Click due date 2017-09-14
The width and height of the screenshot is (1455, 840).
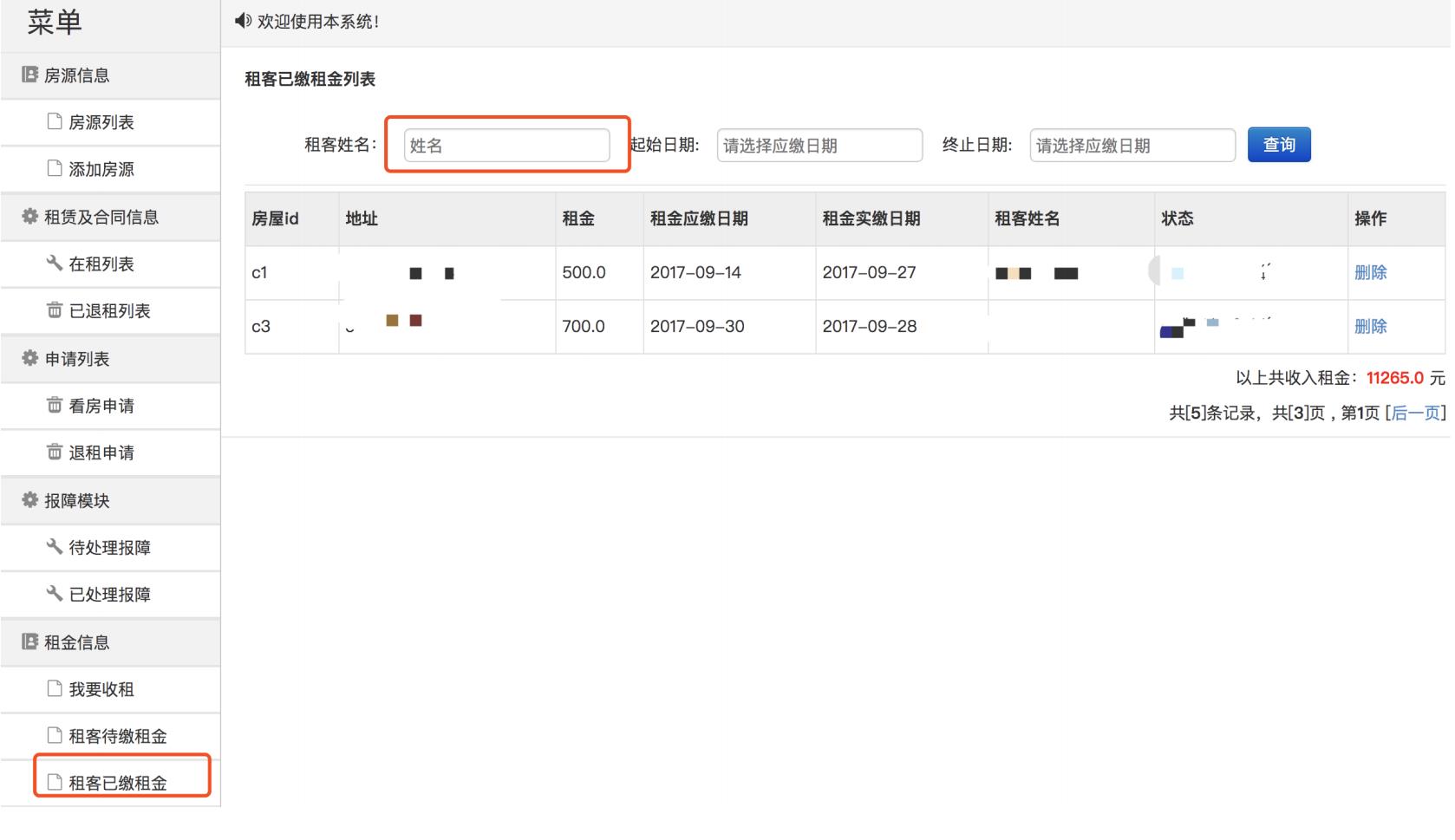(x=695, y=272)
